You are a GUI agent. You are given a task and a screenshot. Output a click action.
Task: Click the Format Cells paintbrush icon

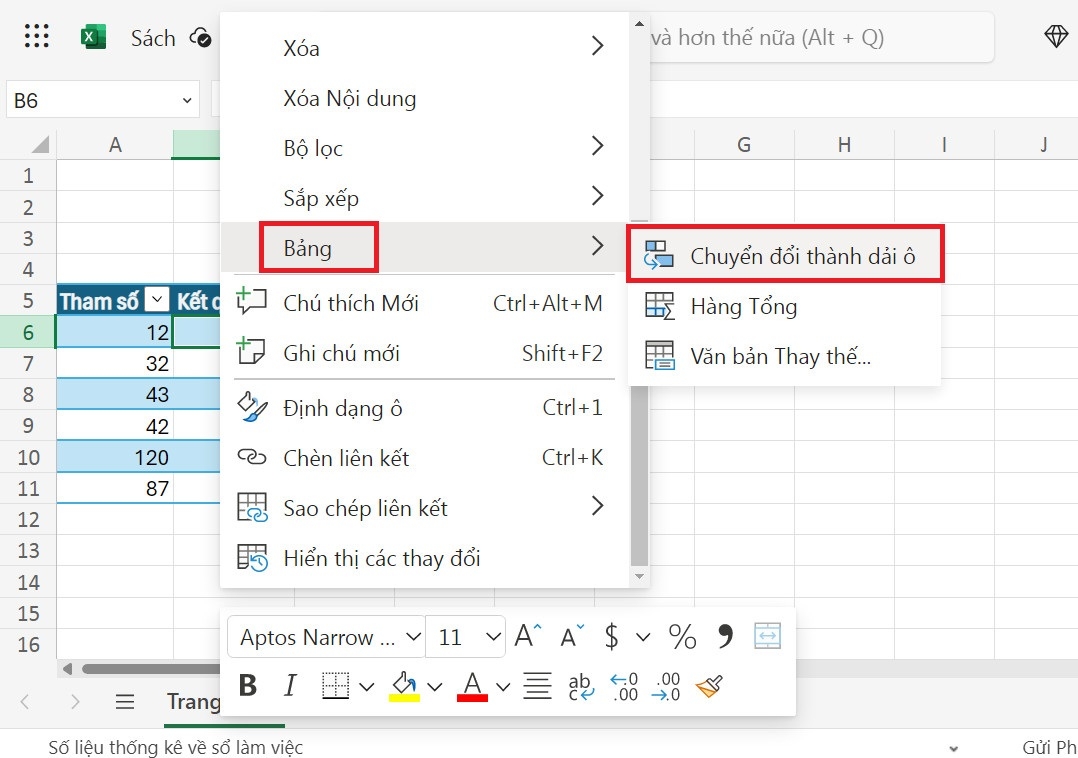point(252,407)
